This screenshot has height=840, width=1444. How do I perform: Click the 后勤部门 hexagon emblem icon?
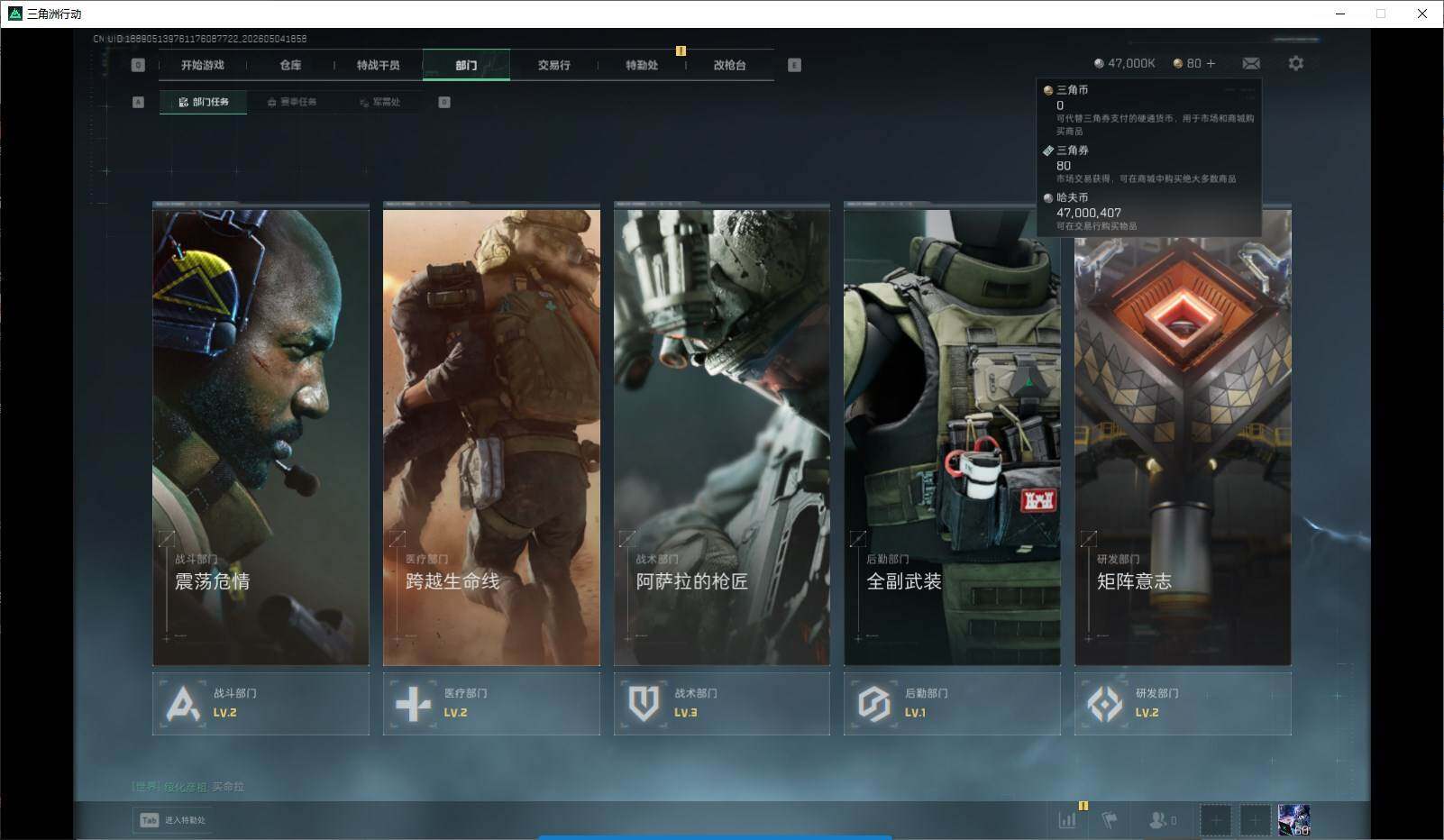coord(874,704)
